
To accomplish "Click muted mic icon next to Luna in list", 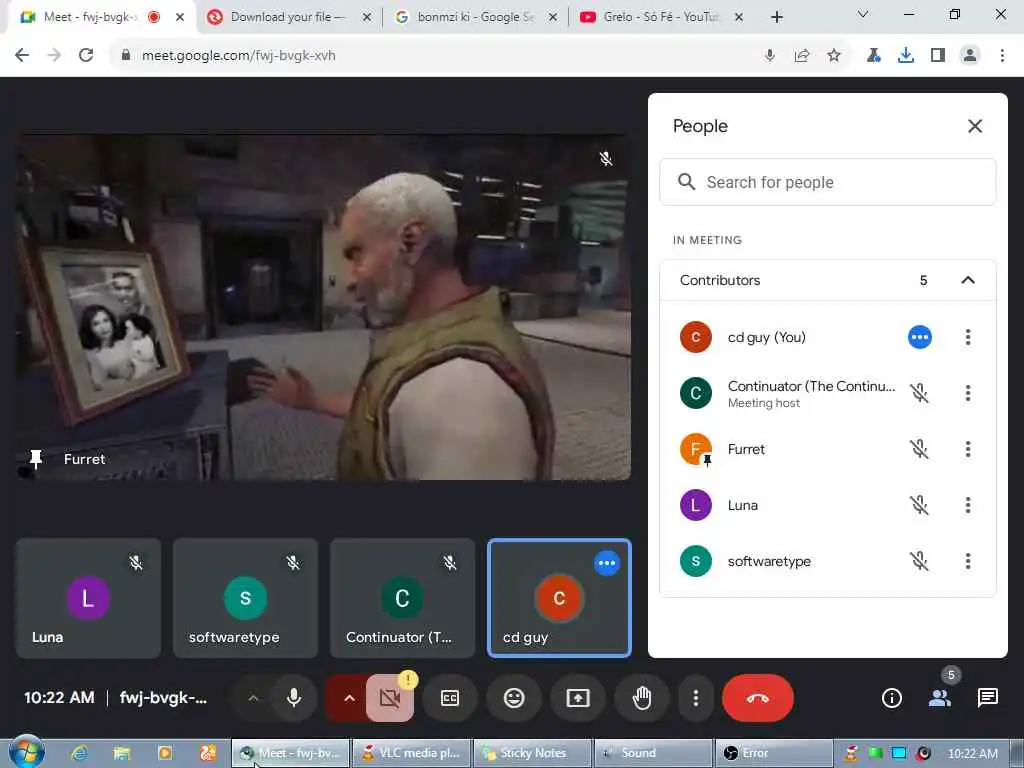I will (x=920, y=505).
